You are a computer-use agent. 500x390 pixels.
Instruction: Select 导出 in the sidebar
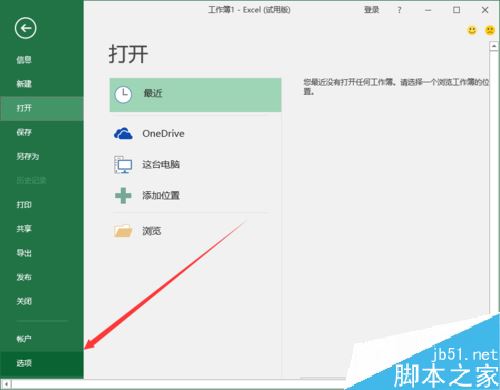pos(42,253)
